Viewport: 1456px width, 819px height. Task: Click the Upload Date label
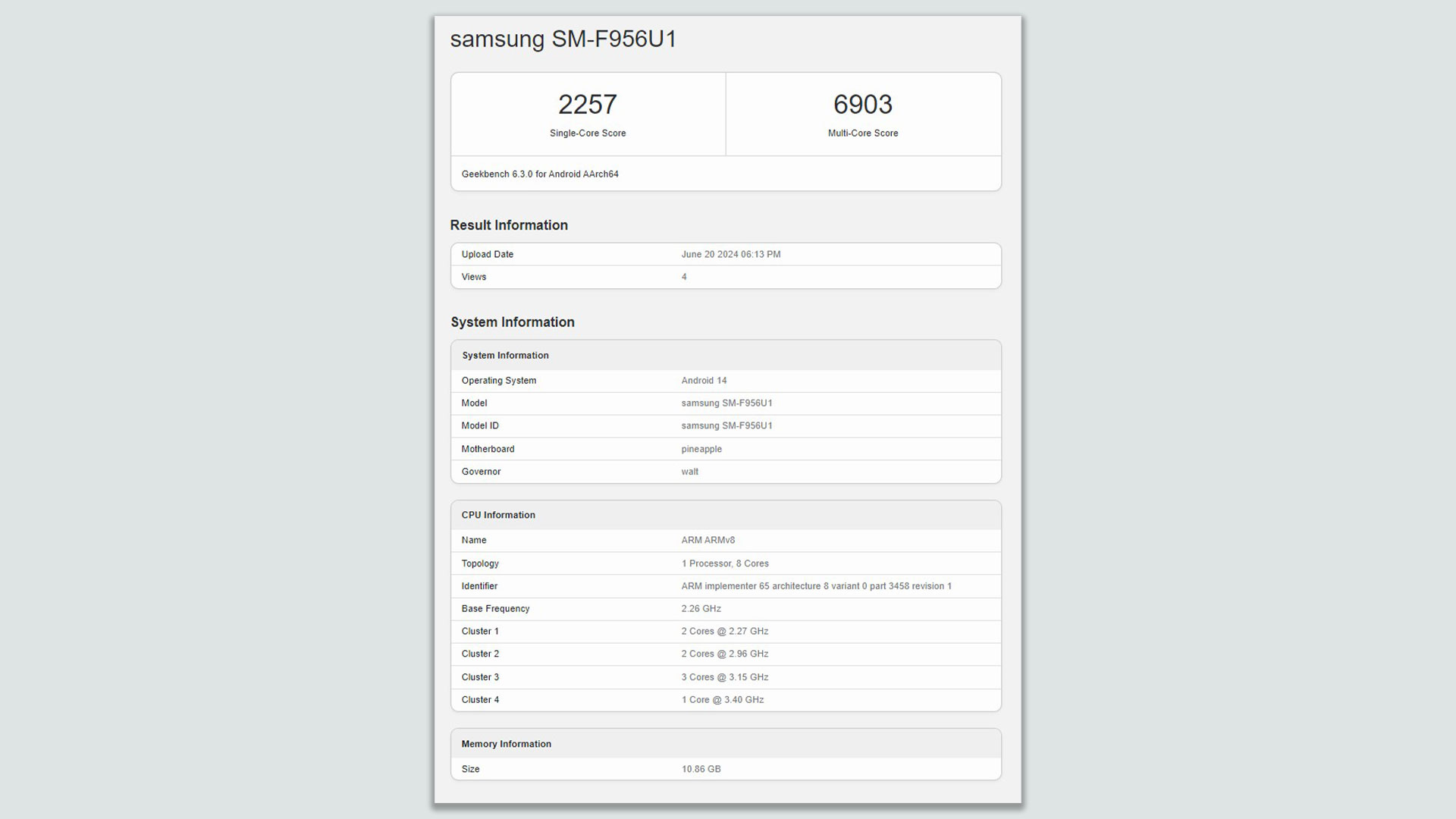click(488, 254)
